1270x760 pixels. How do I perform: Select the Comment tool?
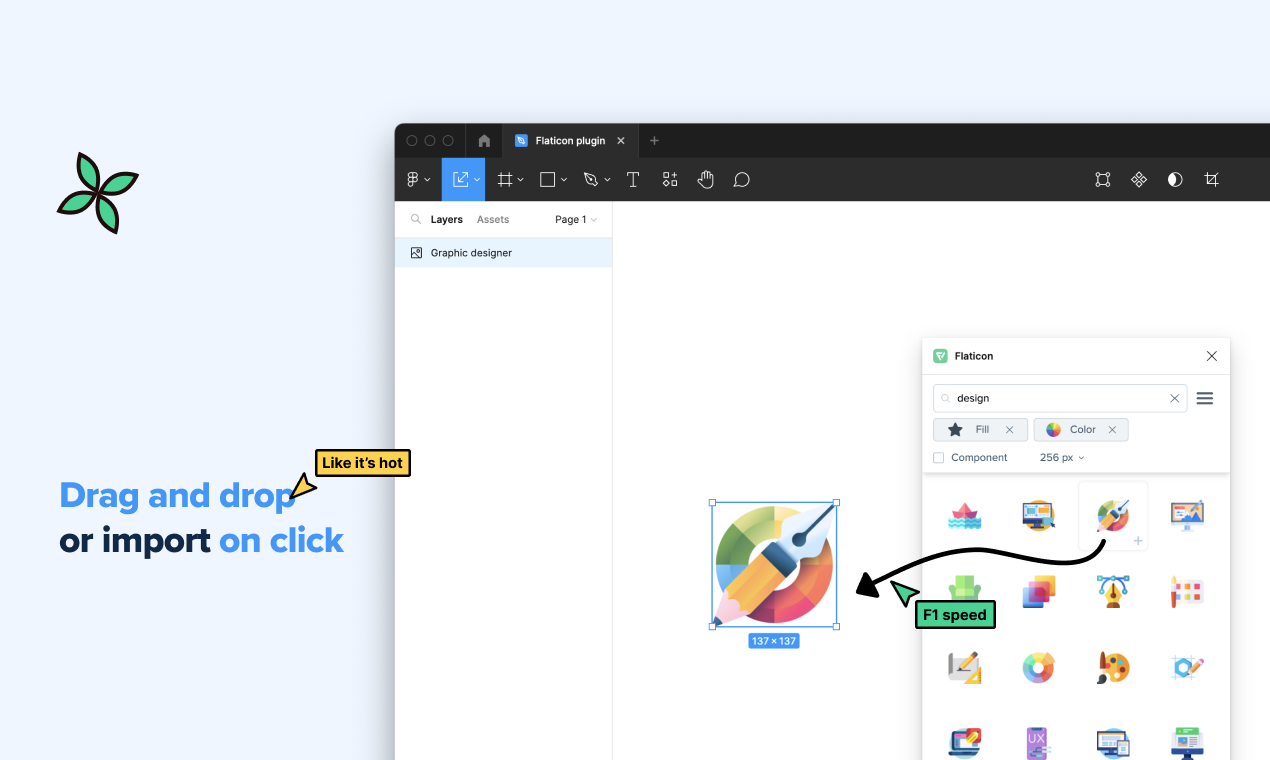(x=741, y=180)
